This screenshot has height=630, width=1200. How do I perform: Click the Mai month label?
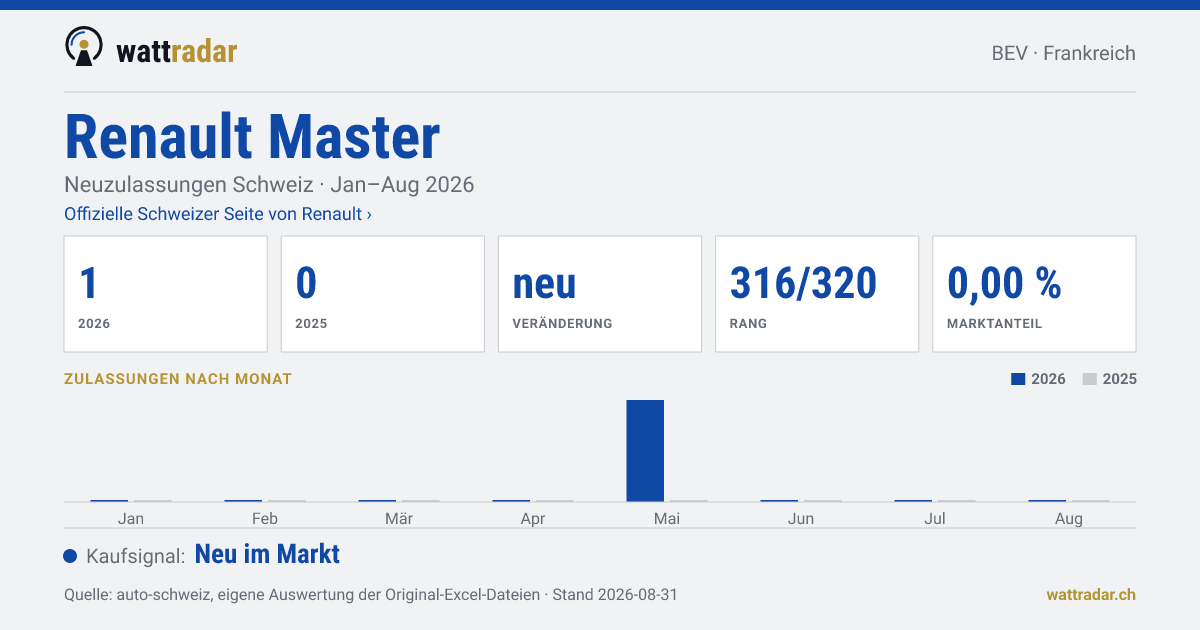667,518
